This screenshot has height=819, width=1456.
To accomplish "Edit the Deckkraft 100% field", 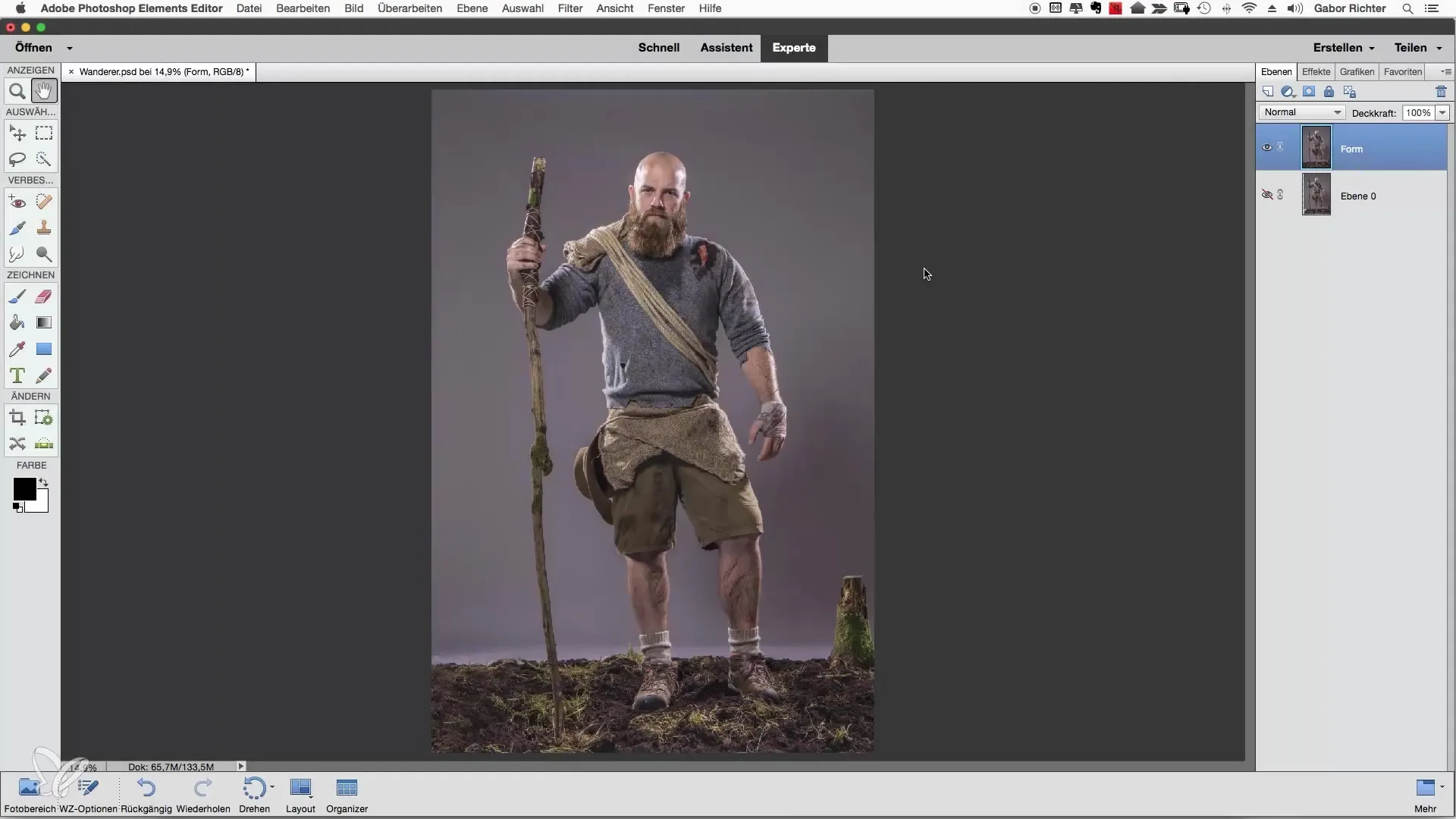I will [1418, 113].
